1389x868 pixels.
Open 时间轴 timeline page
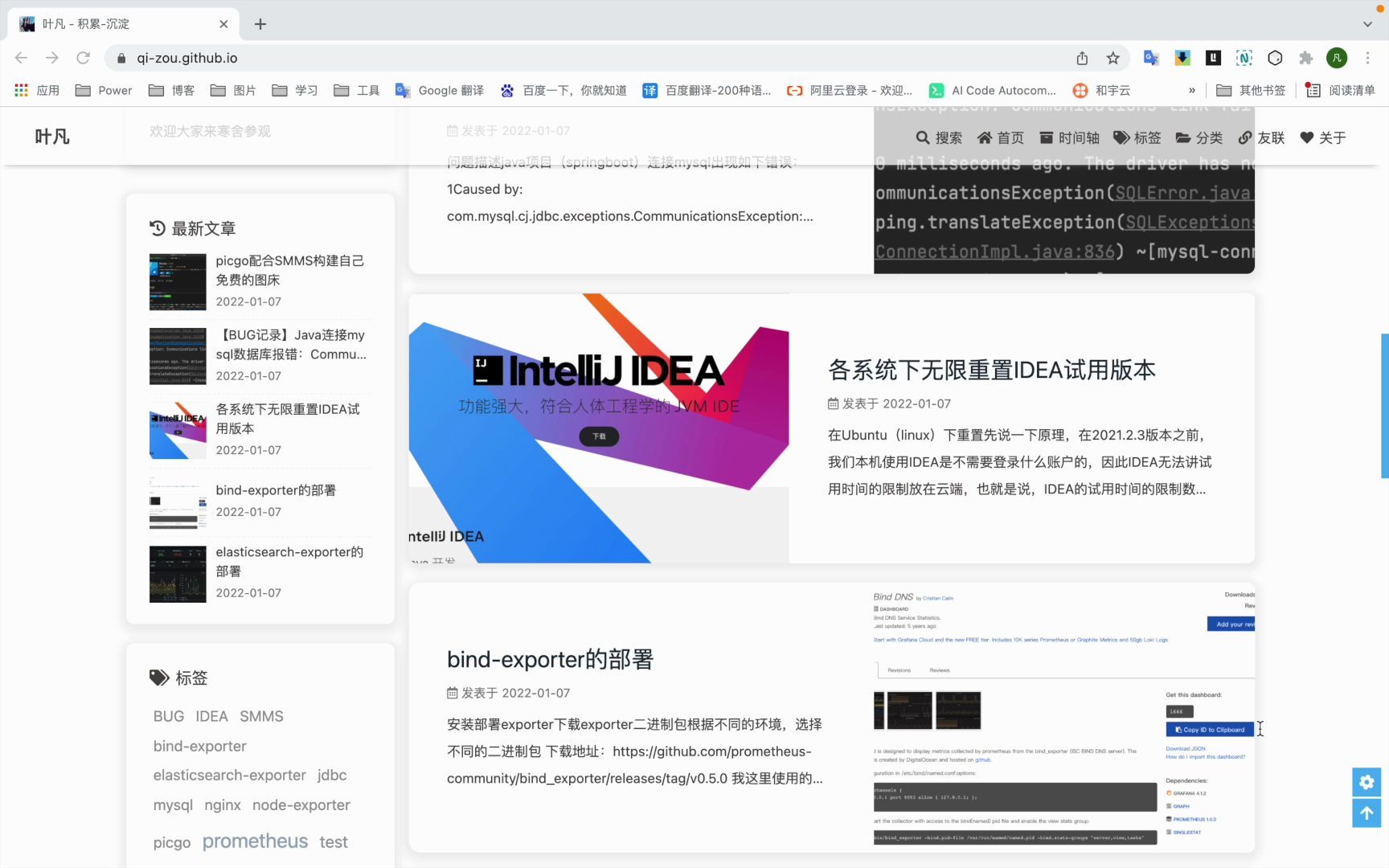pyautogui.click(x=1069, y=138)
